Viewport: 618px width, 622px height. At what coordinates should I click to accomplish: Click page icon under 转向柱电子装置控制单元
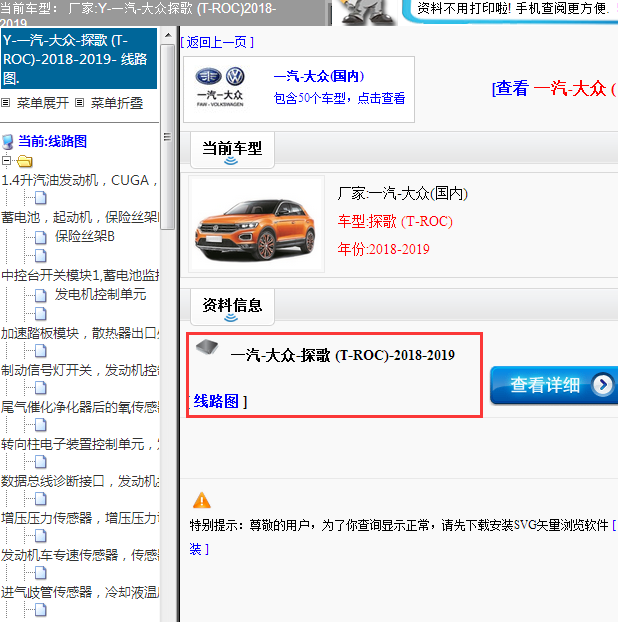[x=40, y=462]
